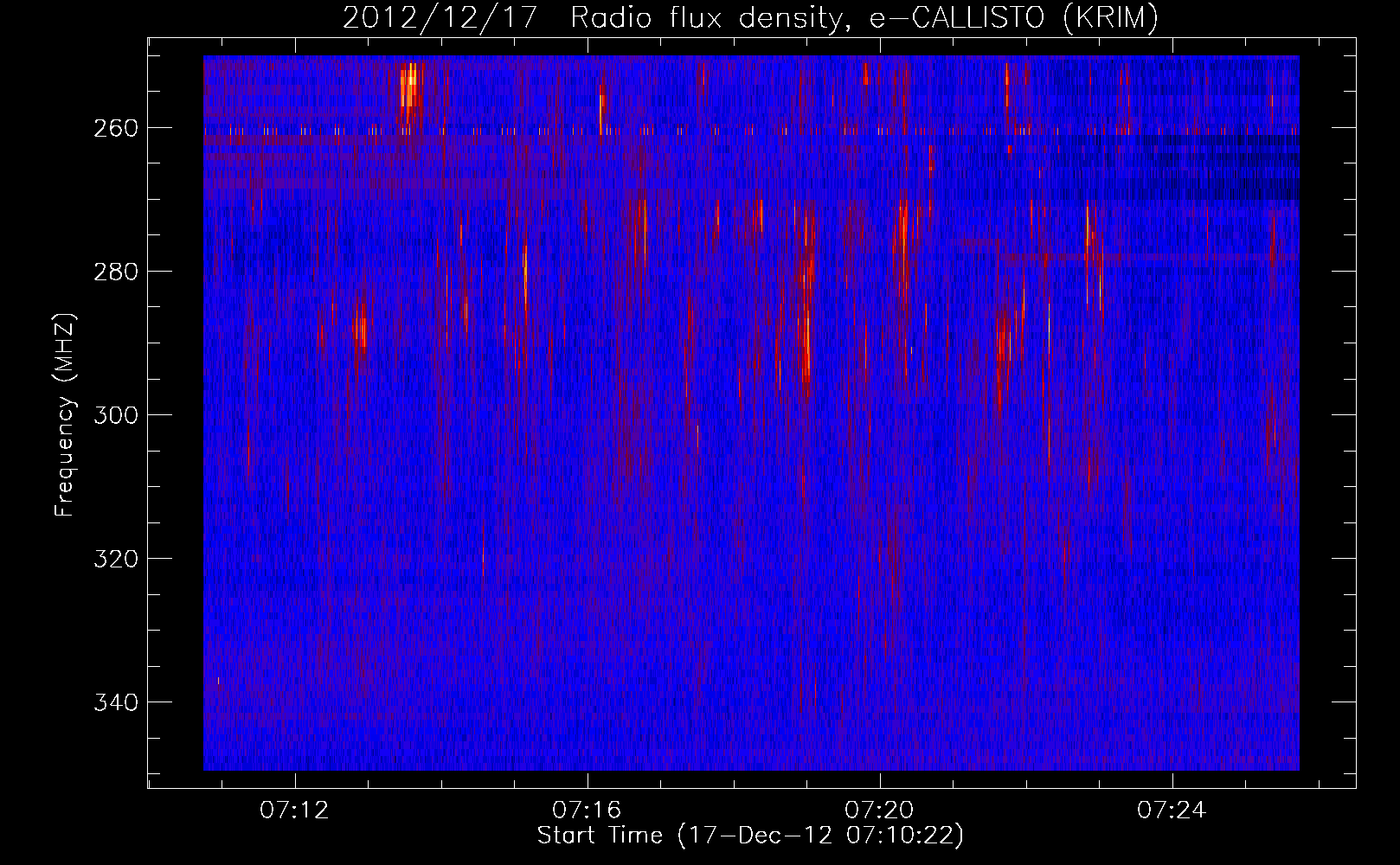The width and height of the screenshot is (1400, 865).
Task: Click the plot title '2012/12/17 Radio flux density, e-CALLISTO (KRIM)'
Action: [750, 17]
